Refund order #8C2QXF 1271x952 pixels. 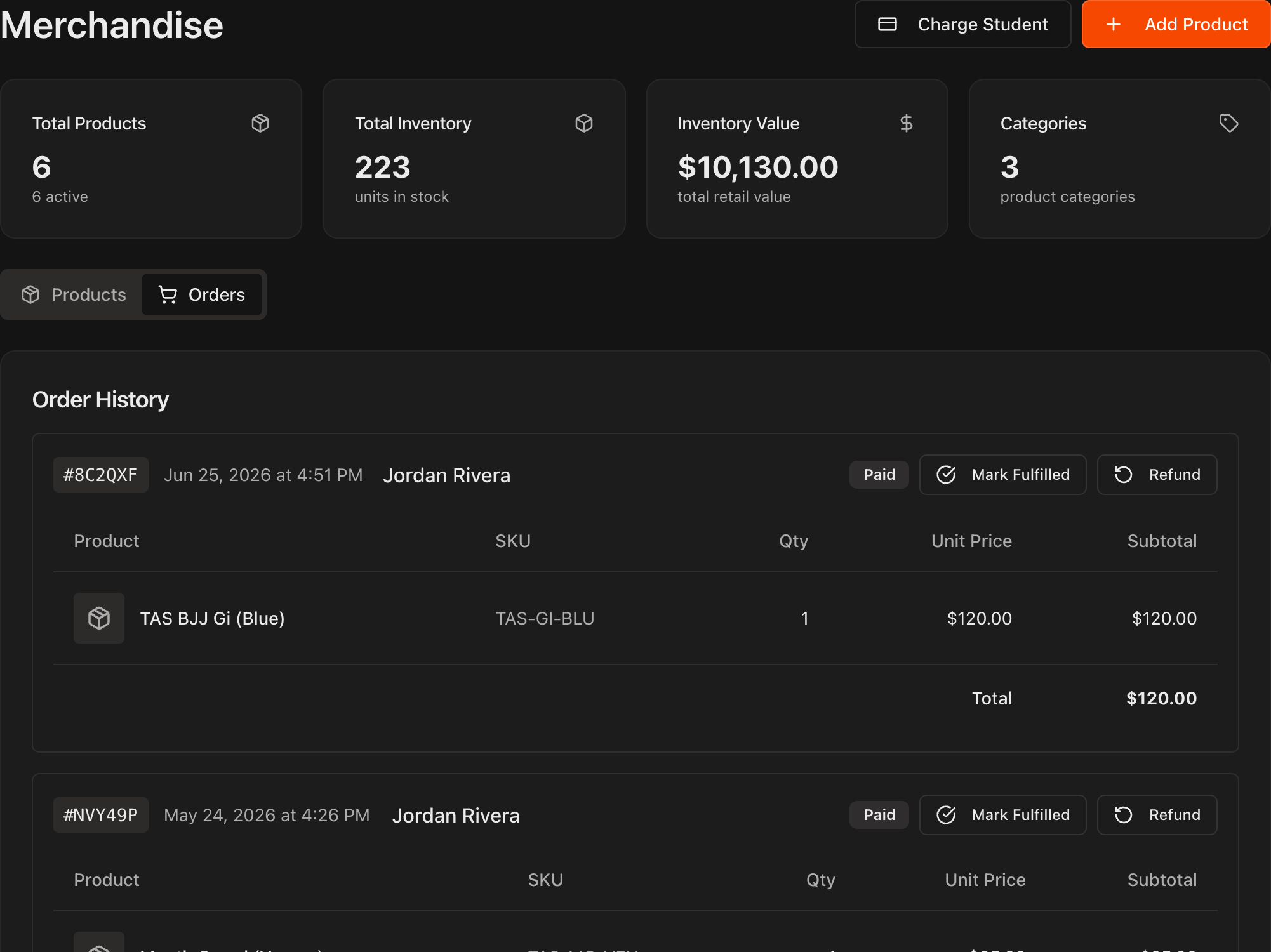1157,475
